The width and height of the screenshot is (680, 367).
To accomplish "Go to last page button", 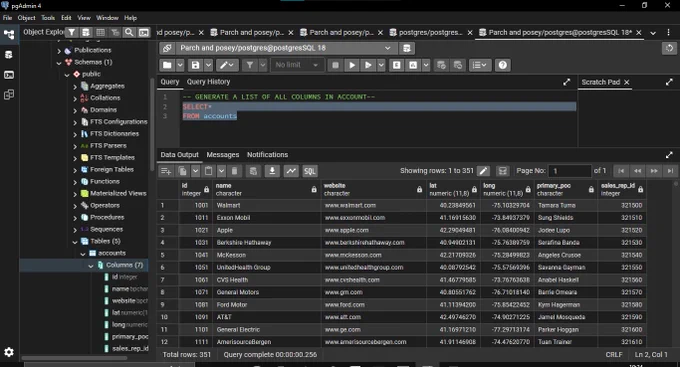I will click(670, 171).
